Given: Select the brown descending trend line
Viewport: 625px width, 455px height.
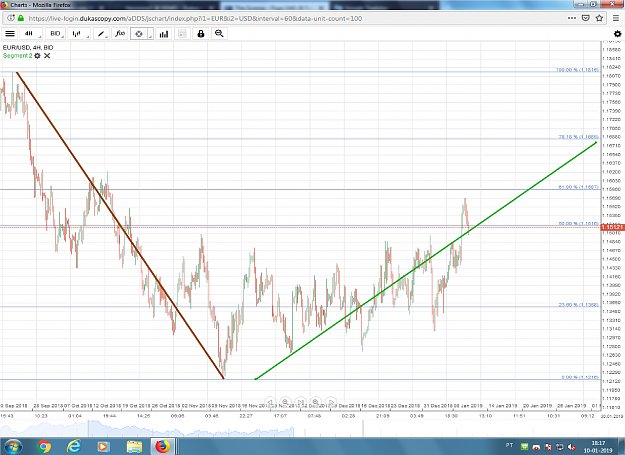Looking at the screenshot, I should click(x=120, y=226).
